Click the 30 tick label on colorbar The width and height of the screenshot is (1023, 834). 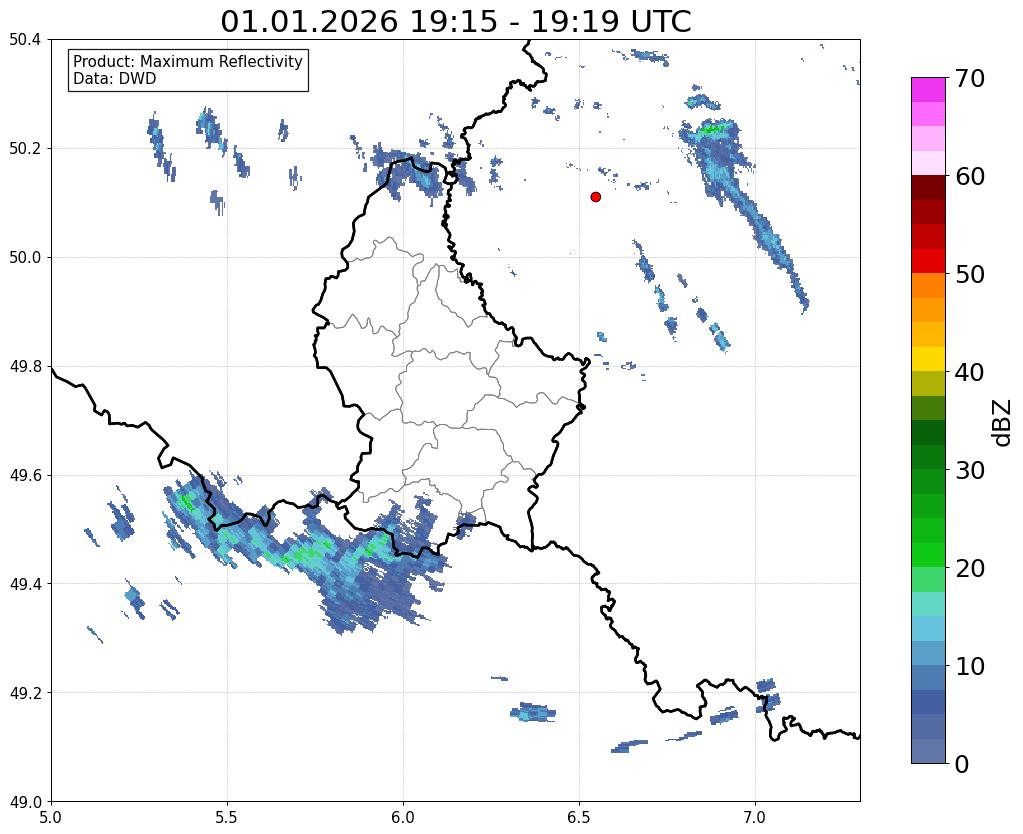pyautogui.click(x=970, y=470)
